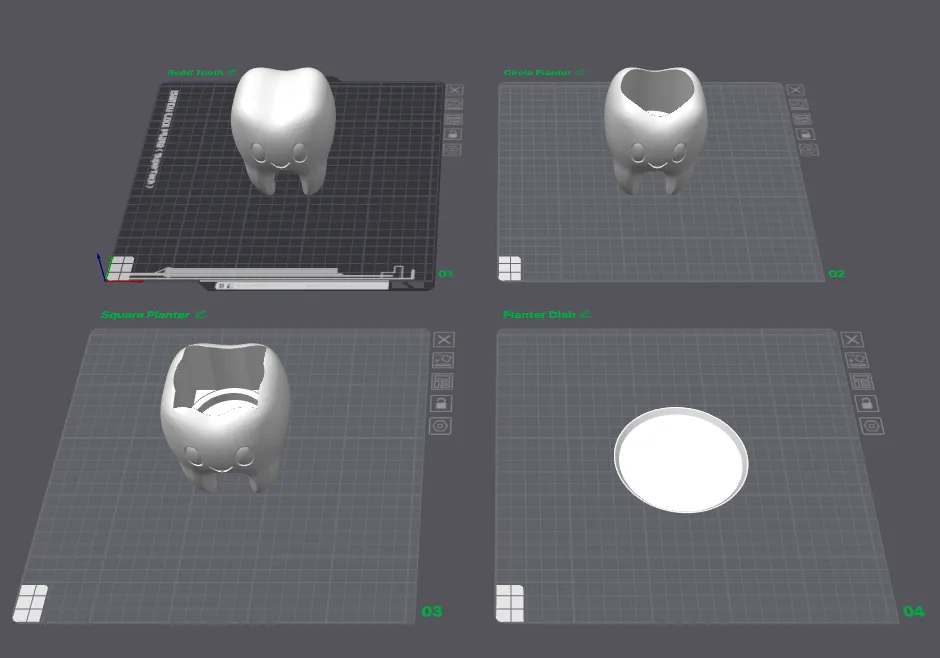
Task: Arrange objects on Circle Planter plate
Action: pyautogui.click(x=801, y=119)
